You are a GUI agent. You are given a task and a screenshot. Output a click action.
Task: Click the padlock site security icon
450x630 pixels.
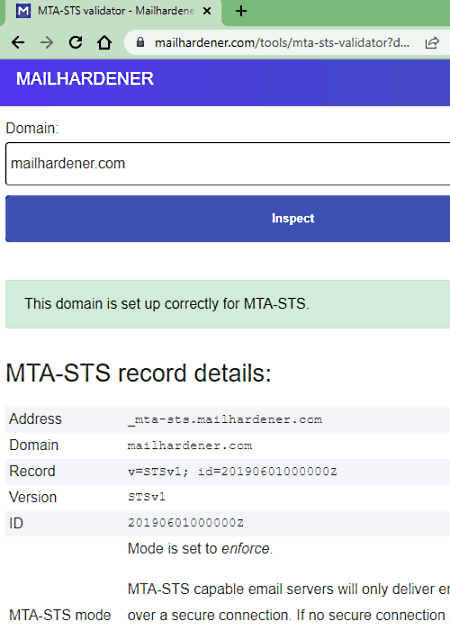[x=140, y=42]
